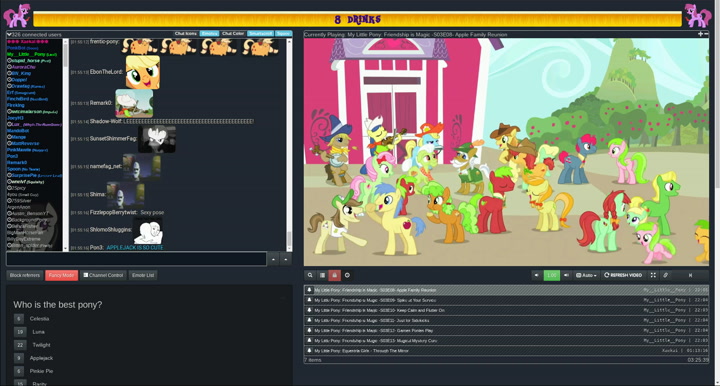Toggle Fancy Mode off

62,275
